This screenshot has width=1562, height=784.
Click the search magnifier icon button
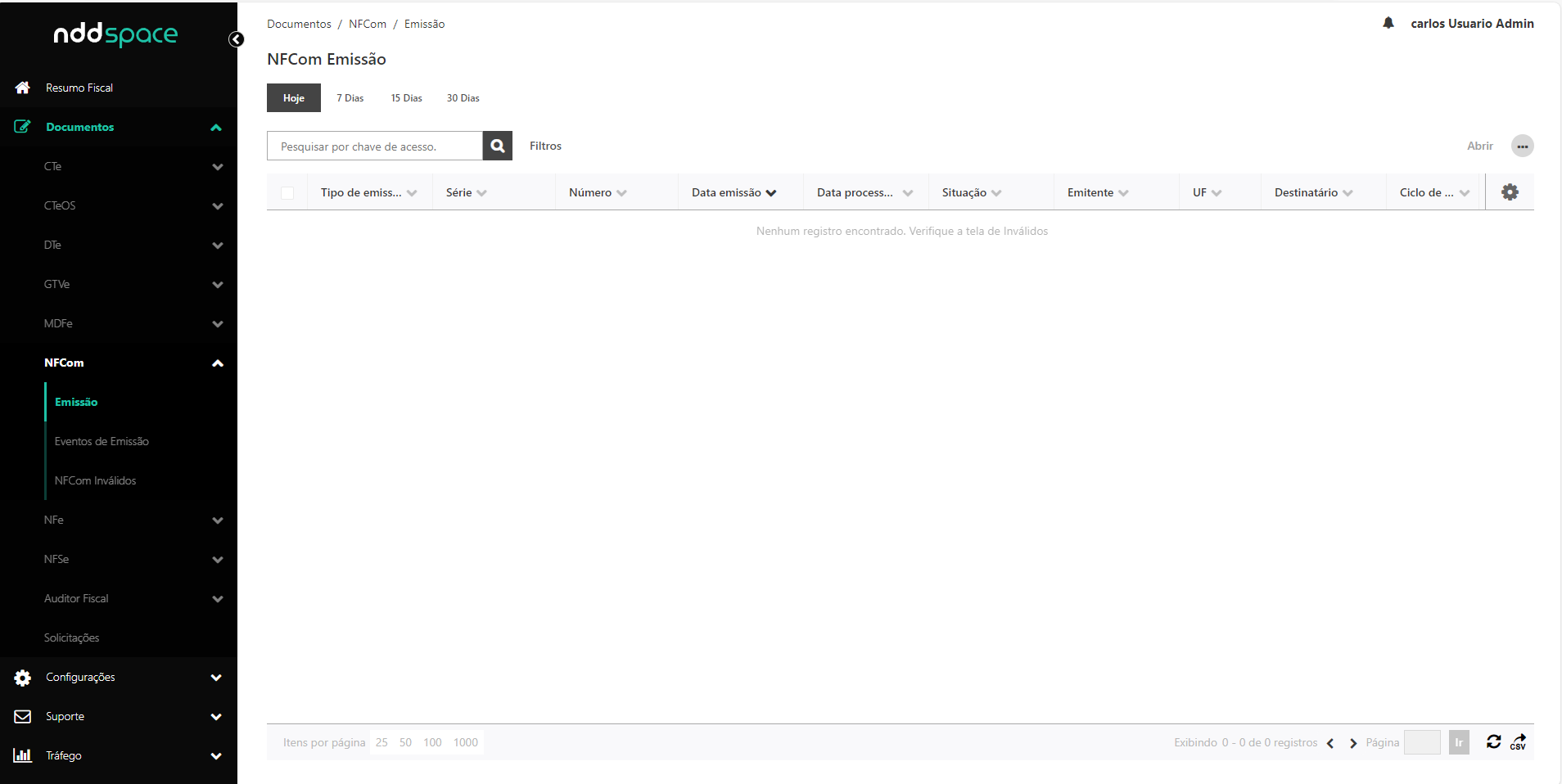pos(497,146)
